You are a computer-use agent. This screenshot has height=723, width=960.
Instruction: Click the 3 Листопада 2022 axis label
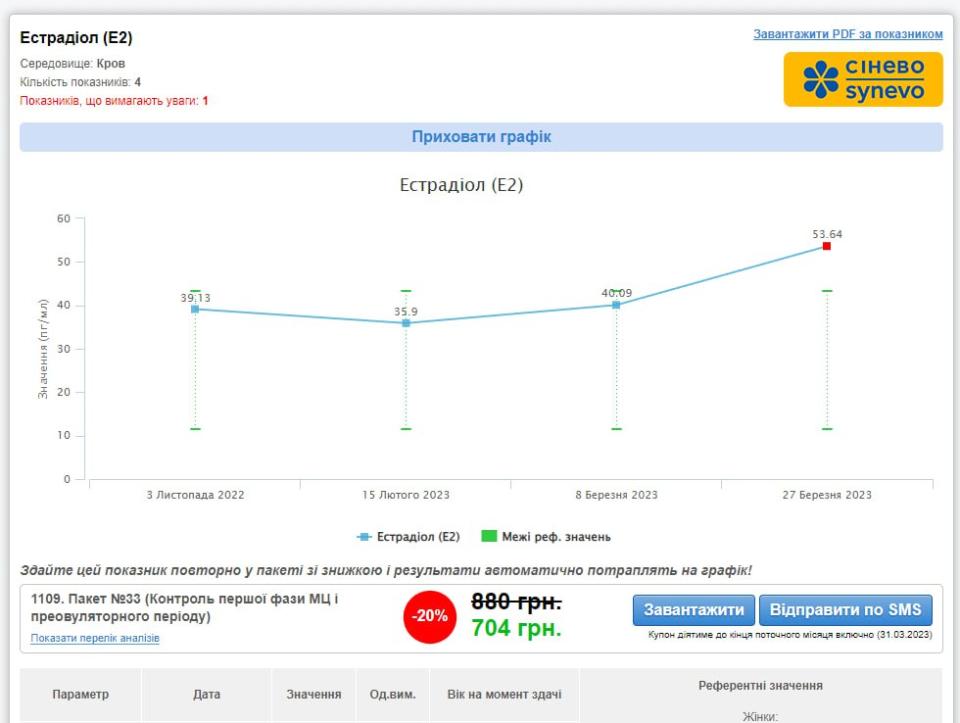pyautogui.click(x=195, y=495)
